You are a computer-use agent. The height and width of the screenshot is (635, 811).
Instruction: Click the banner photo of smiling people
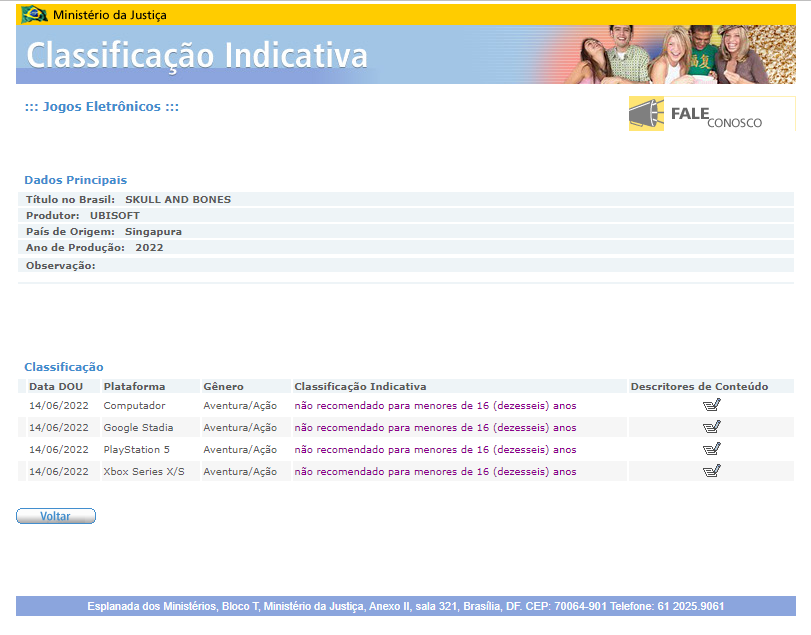tap(679, 54)
